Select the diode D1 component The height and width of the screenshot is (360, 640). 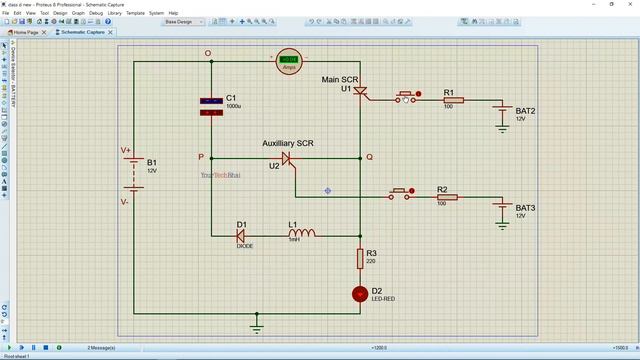point(240,236)
